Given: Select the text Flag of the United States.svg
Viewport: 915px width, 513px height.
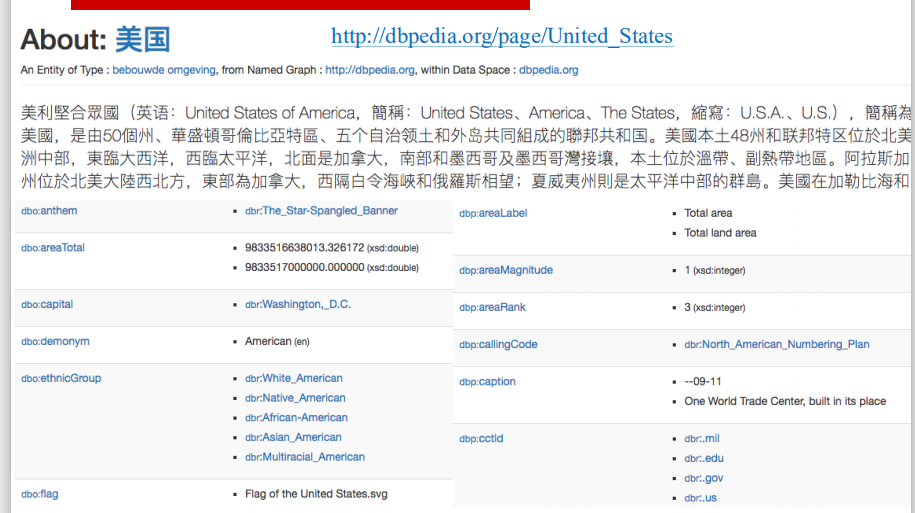Looking at the screenshot, I should tap(316, 494).
